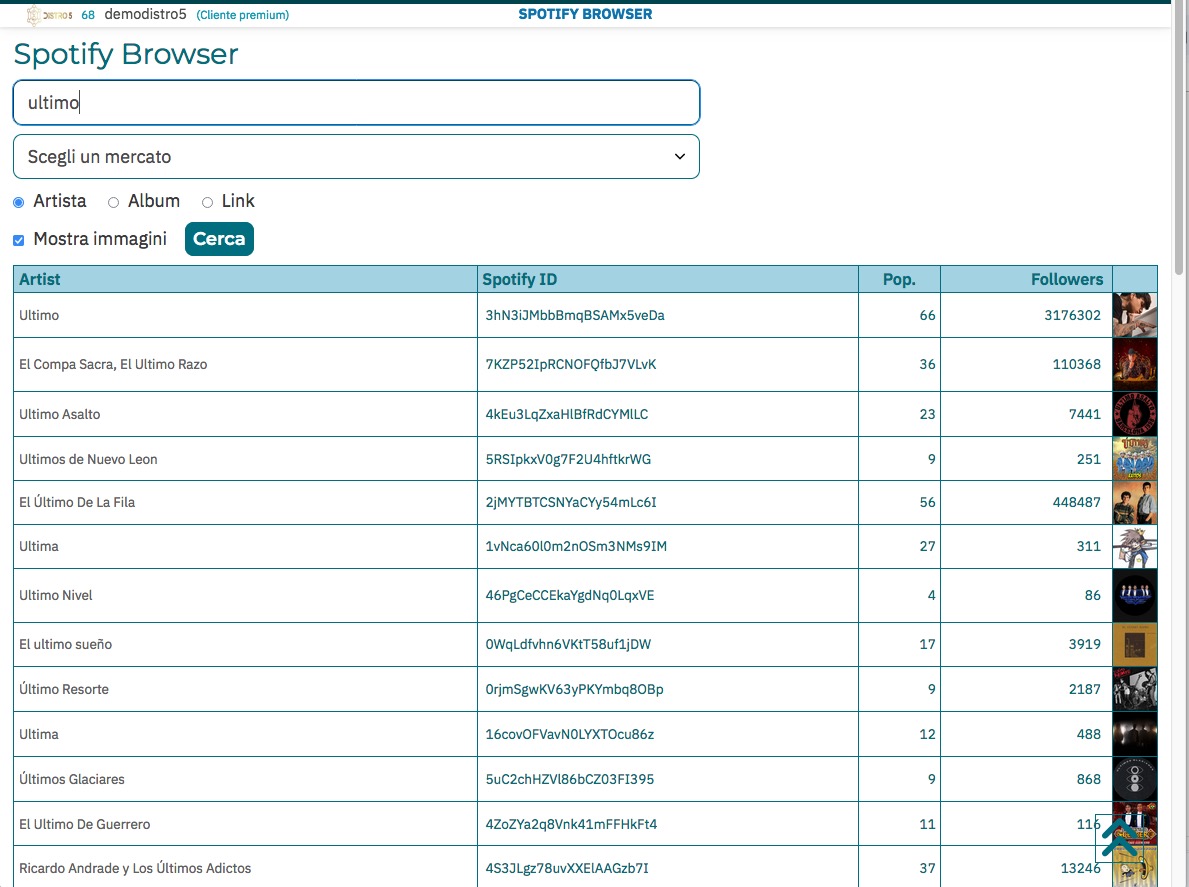Click the artist name El Último De La Fila
This screenshot has width=1189, height=887.
[x=77, y=502]
